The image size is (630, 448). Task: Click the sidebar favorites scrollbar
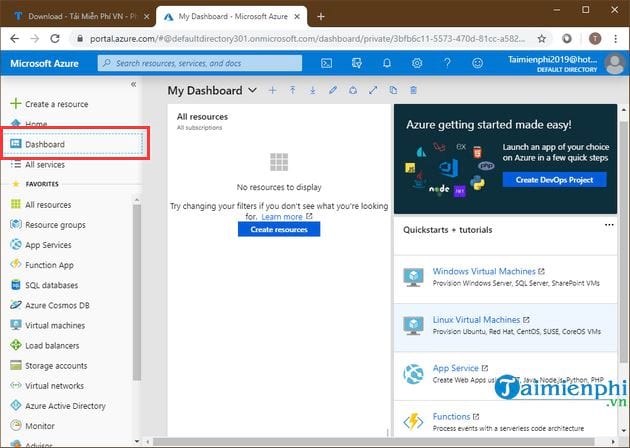point(137,292)
